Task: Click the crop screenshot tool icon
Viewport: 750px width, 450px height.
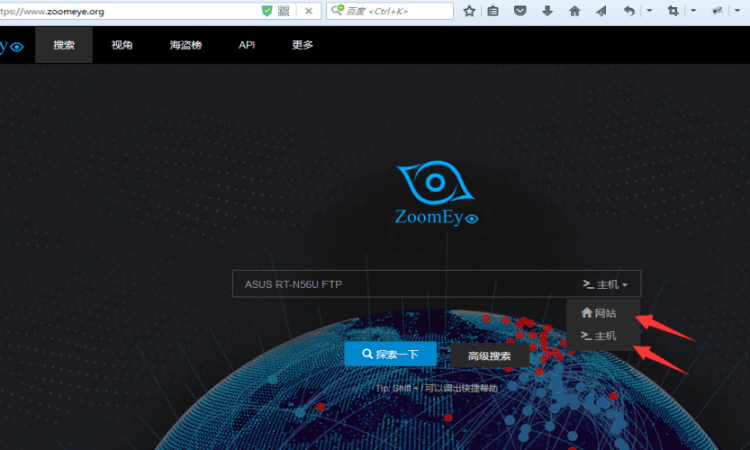Action: coord(673,11)
